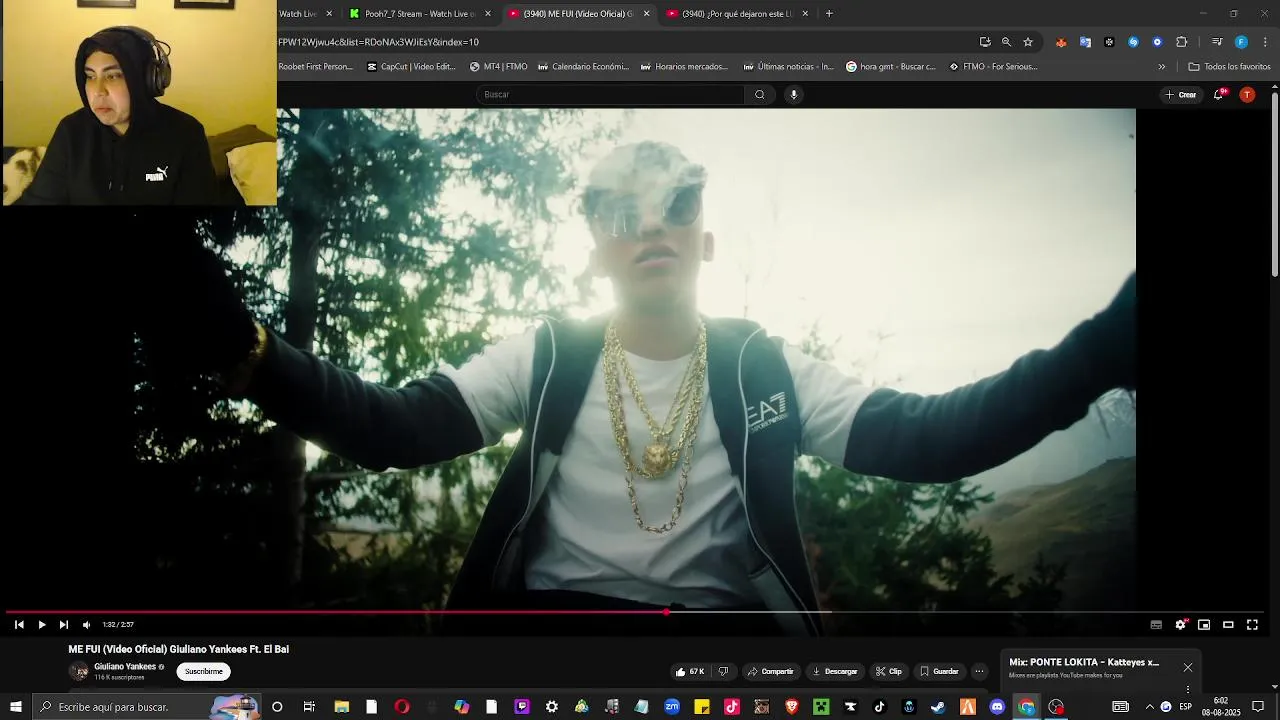Image resolution: width=1280 pixels, height=720 pixels.
Task: Open Chrome extensions puzzle menu
Action: [x=1182, y=42]
